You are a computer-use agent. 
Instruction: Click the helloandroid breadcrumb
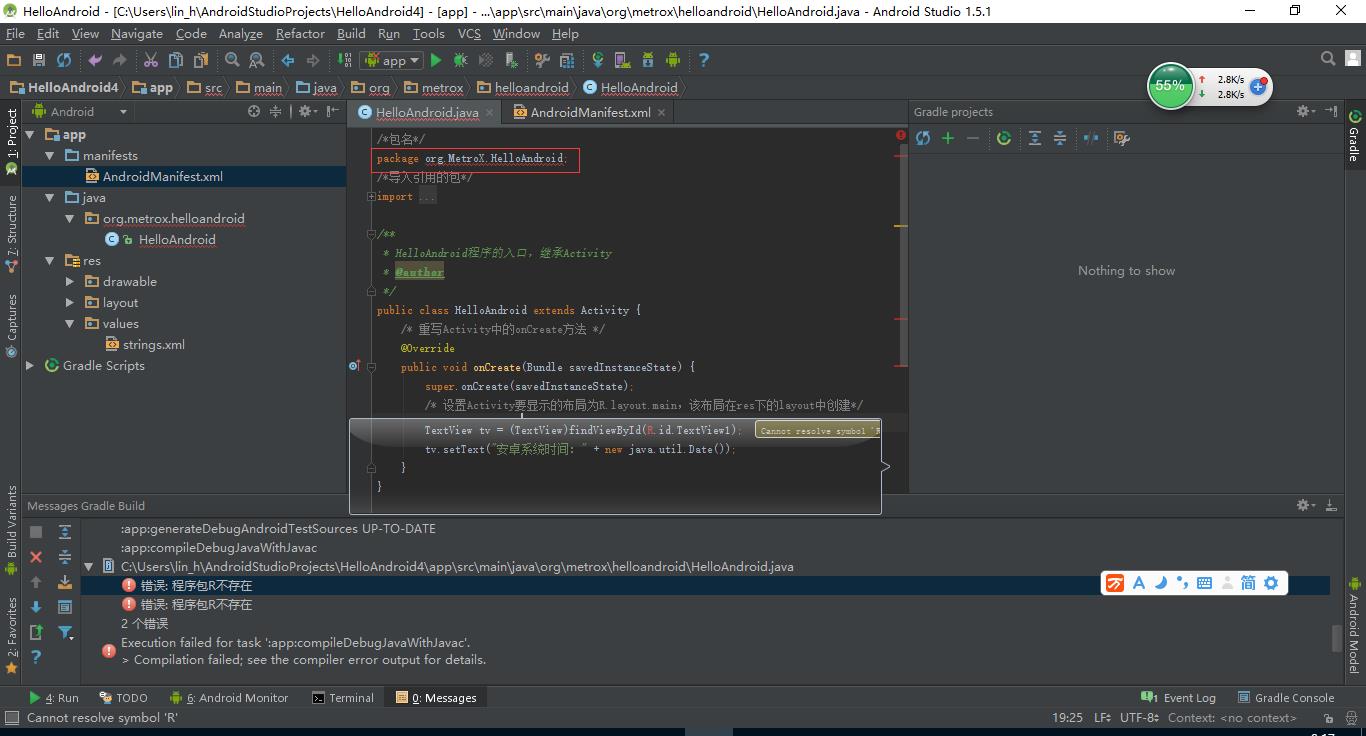click(x=523, y=88)
